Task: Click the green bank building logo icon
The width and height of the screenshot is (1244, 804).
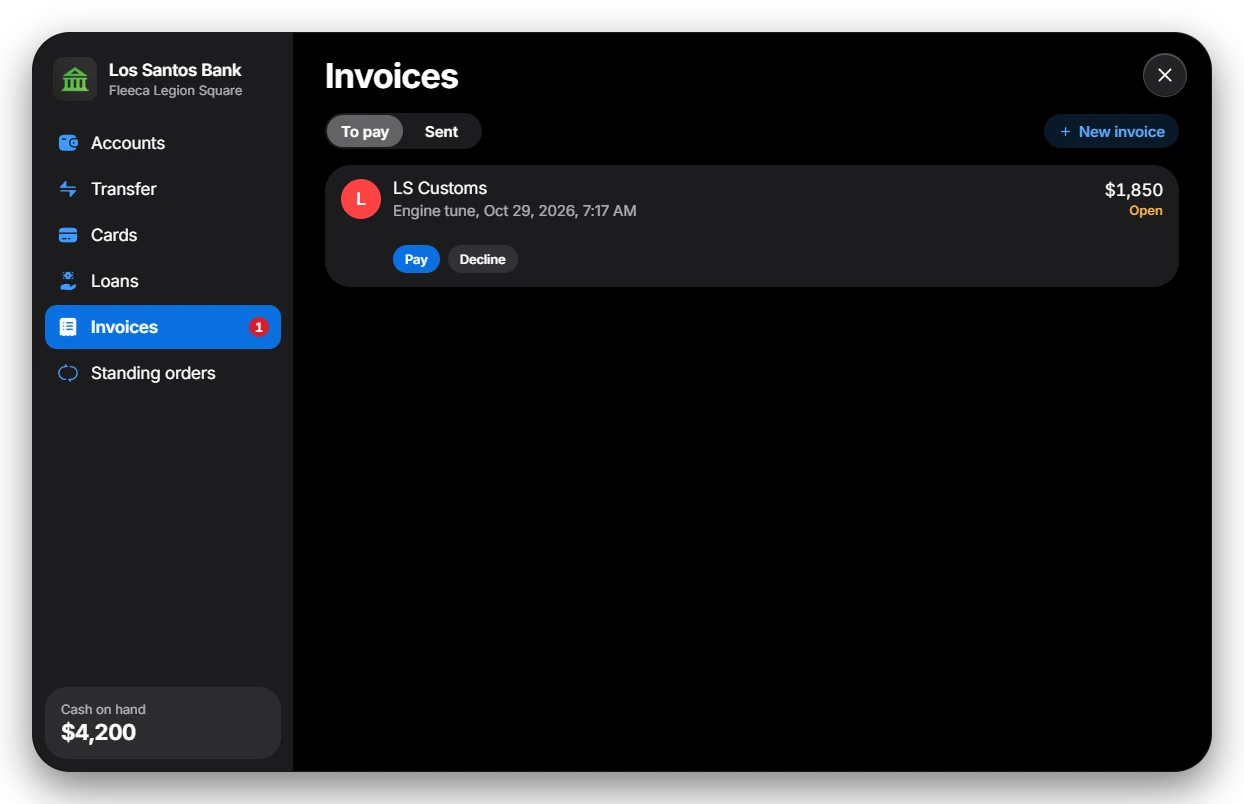Action: (x=75, y=79)
